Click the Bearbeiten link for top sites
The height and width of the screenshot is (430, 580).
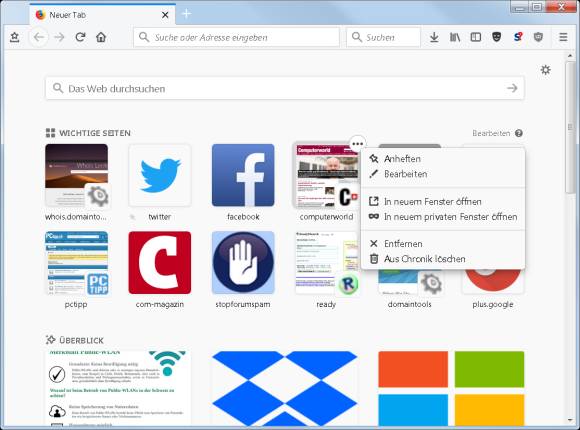pyautogui.click(x=491, y=133)
